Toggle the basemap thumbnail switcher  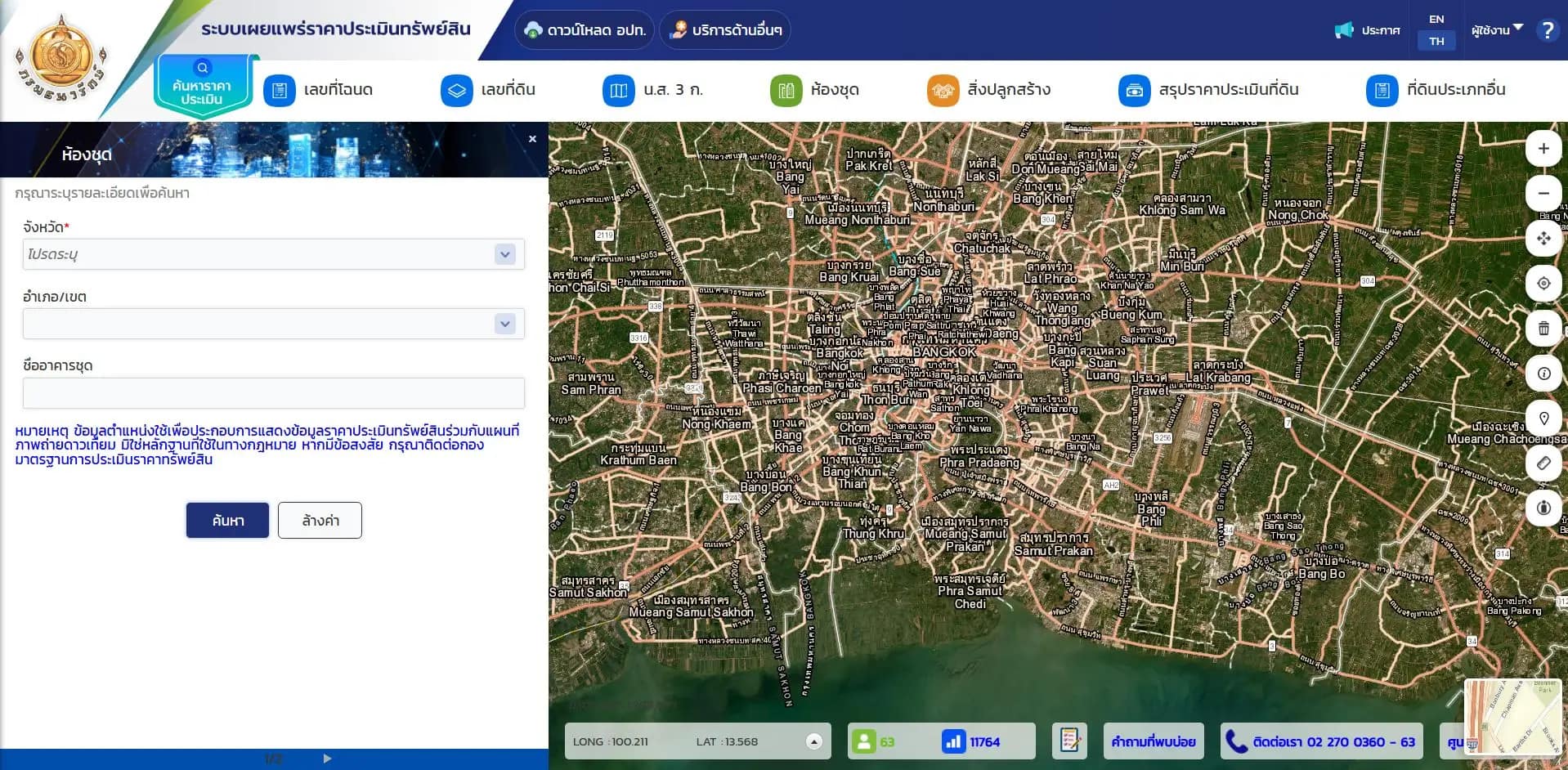point(1513,718)
